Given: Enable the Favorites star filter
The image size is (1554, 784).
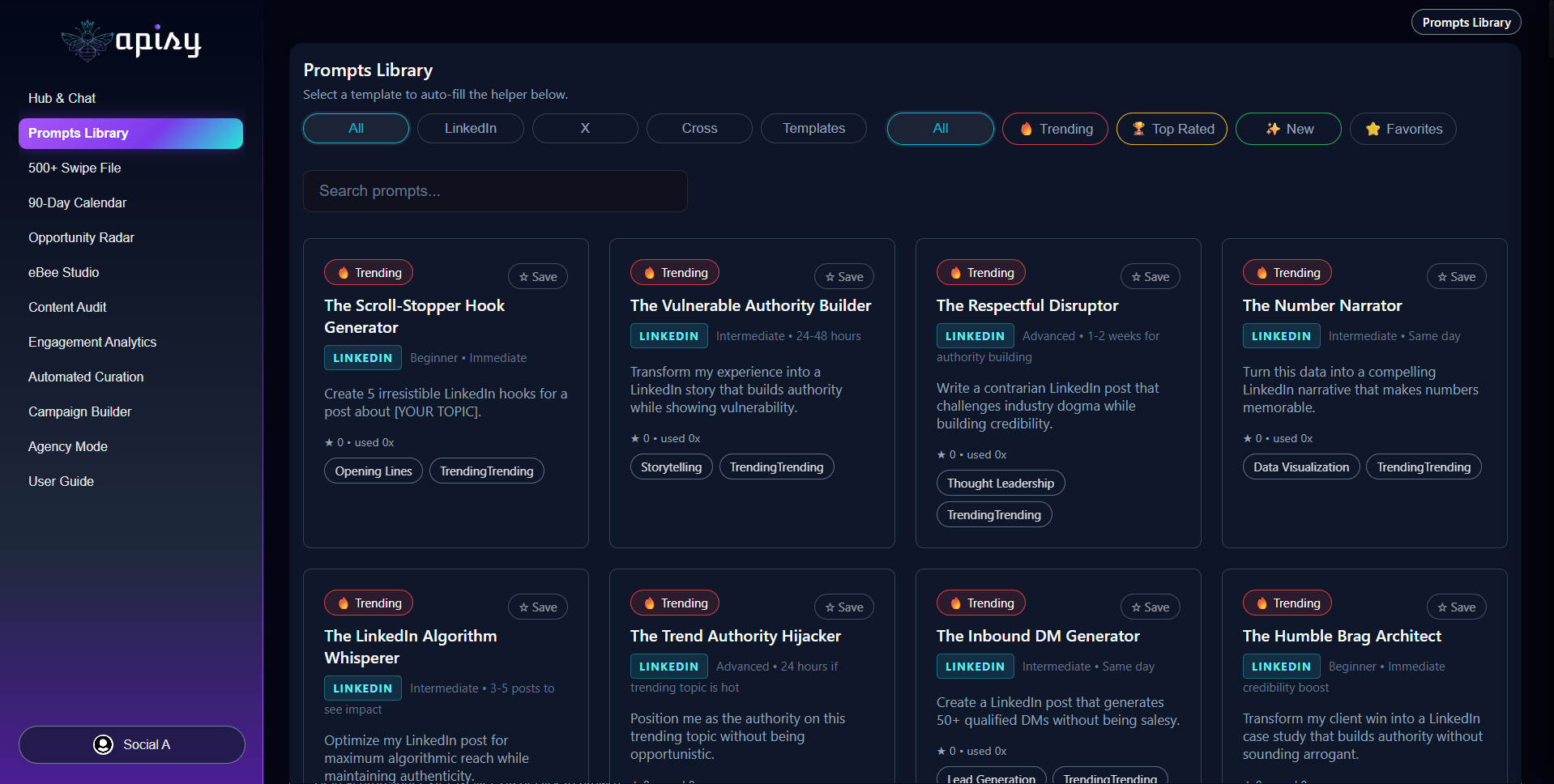Looking at the screenshot, I should click(1403, 129).
